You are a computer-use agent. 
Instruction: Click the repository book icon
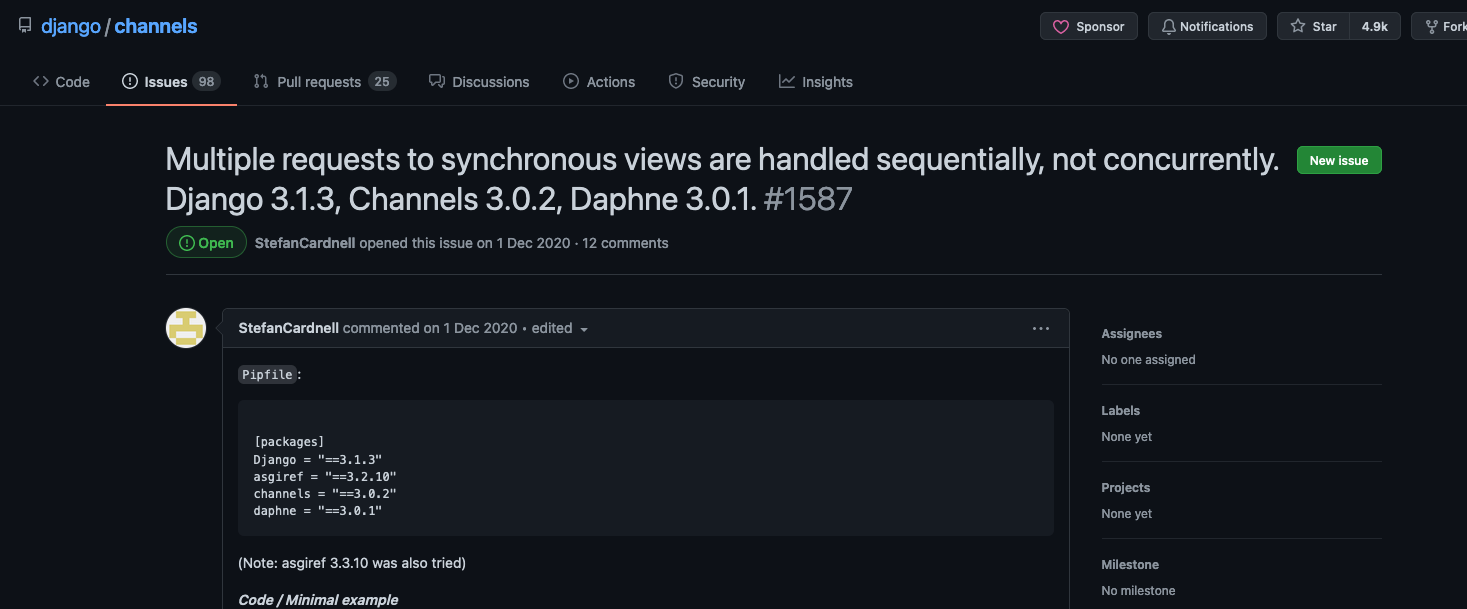[25, 26]
